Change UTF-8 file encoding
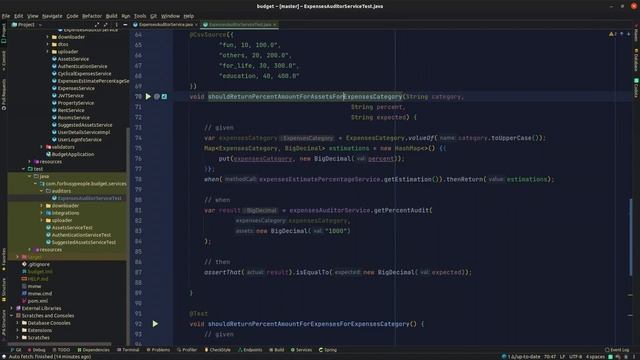This screenshot has height=360, width=640. (575, 357)
